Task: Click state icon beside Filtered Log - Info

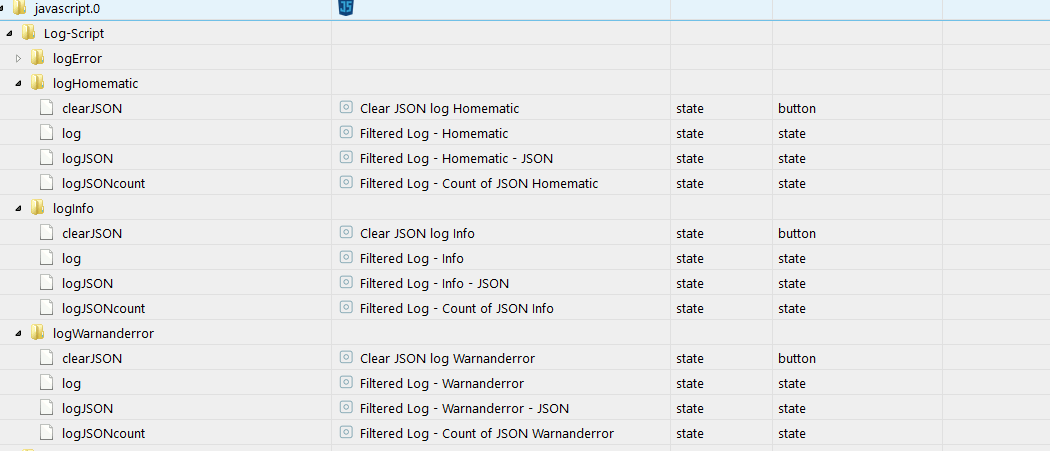Action: [x=346, y=258]
